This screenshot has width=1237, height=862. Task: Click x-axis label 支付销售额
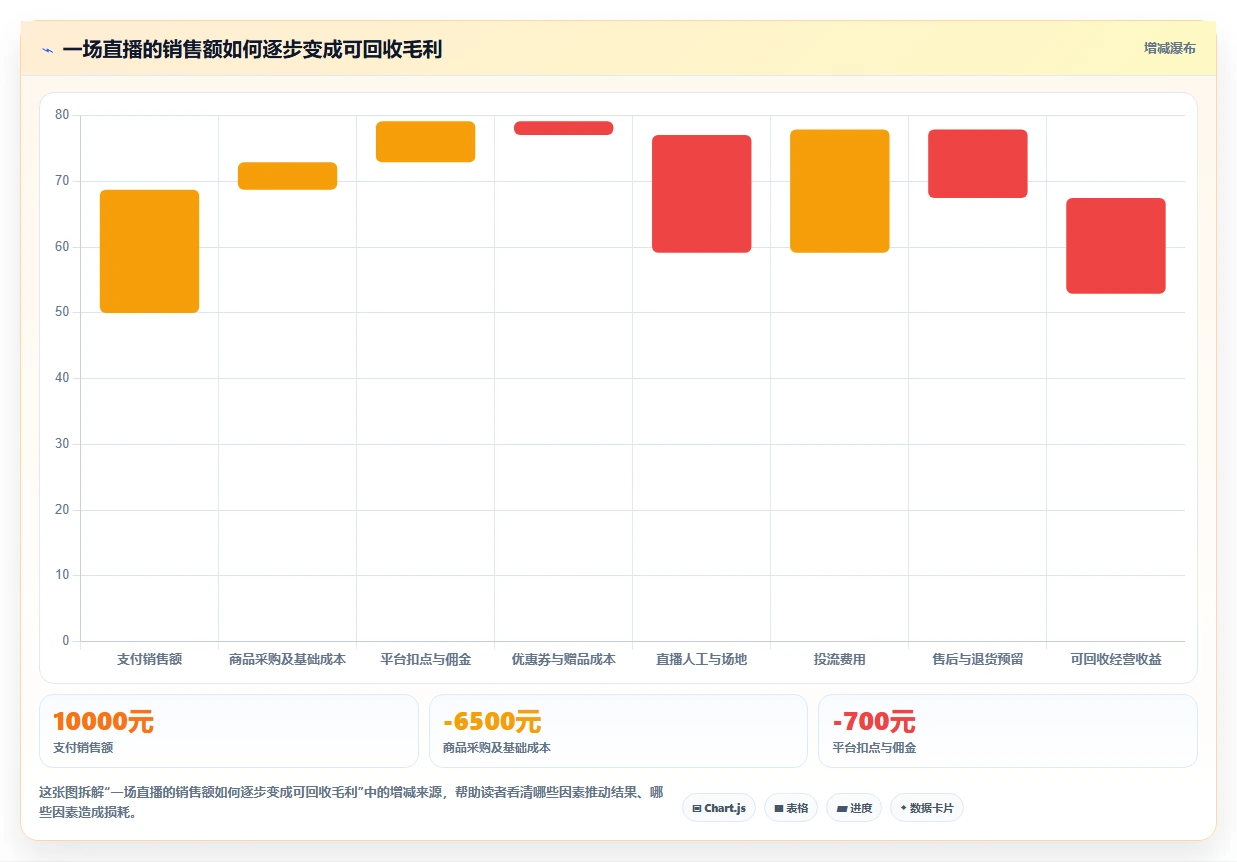(149, 660)
